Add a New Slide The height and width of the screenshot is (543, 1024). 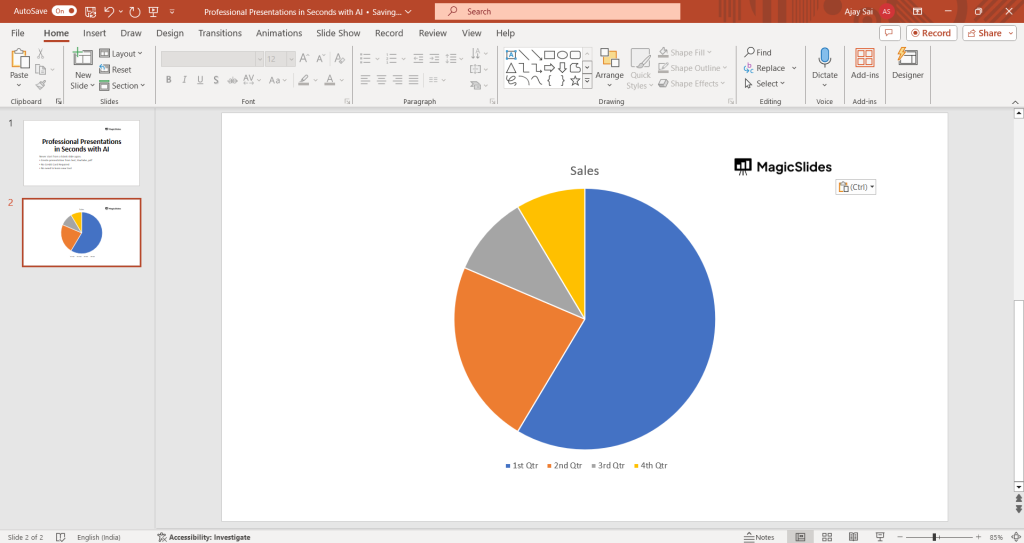click(x=82, y=69)
